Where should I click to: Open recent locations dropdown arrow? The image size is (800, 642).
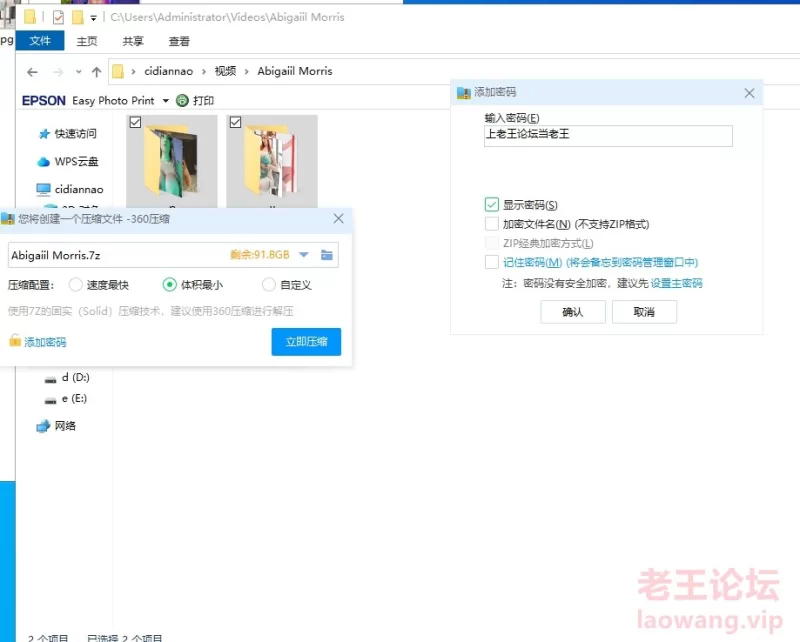click(79, 72)
